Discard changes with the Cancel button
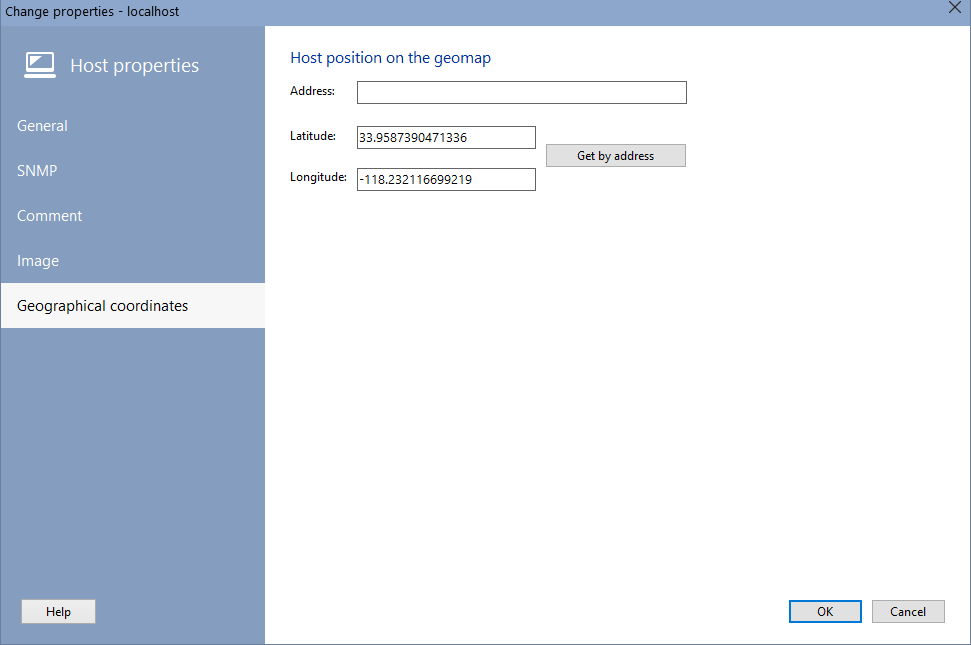 pyautogui.click(x=907, y=612)
